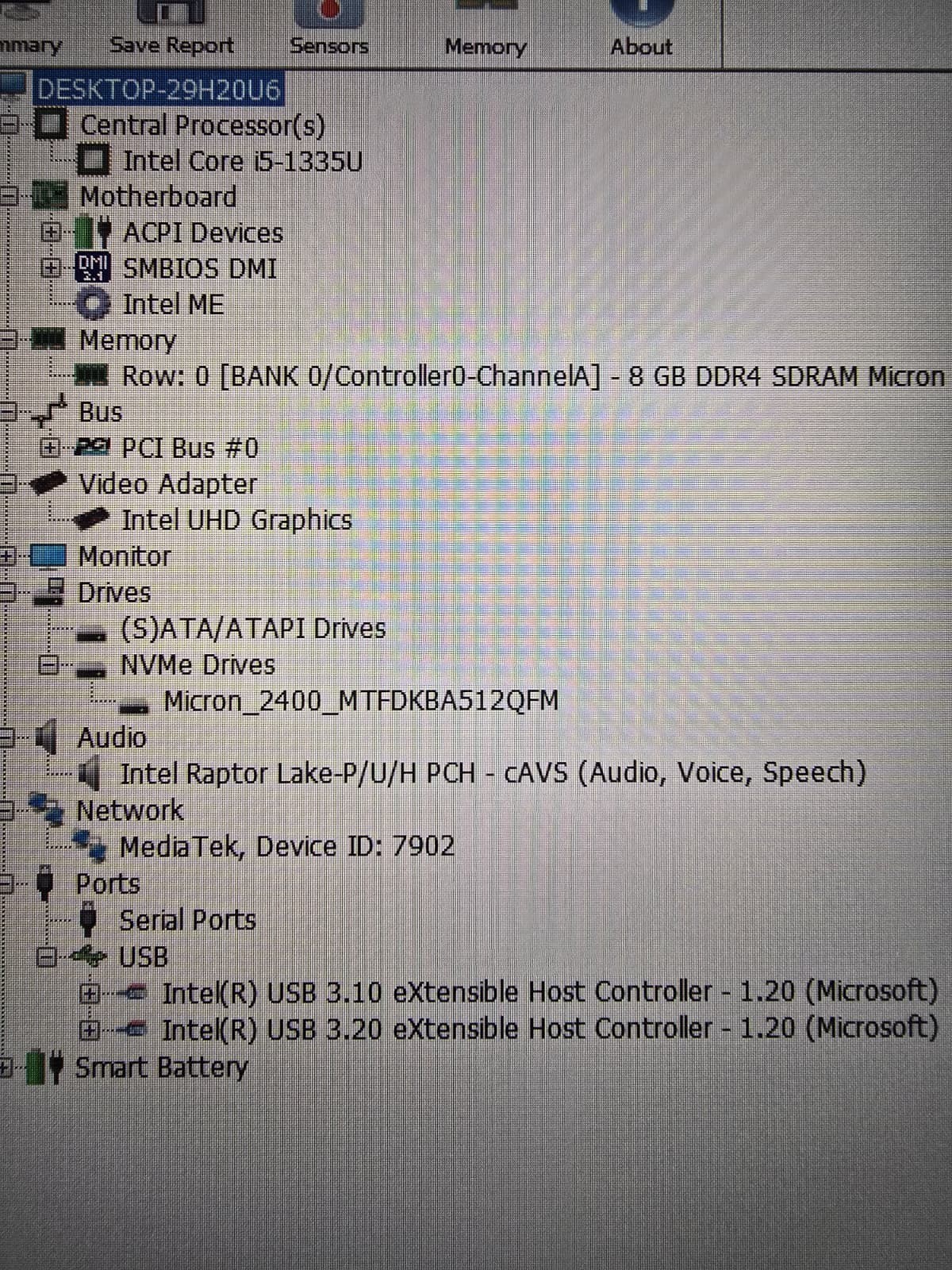Image resolution: width=952 pixels, height=1270 pixels.
Task: Expand the USB 3.10 Host Controller node
Action: click(89, 993)
